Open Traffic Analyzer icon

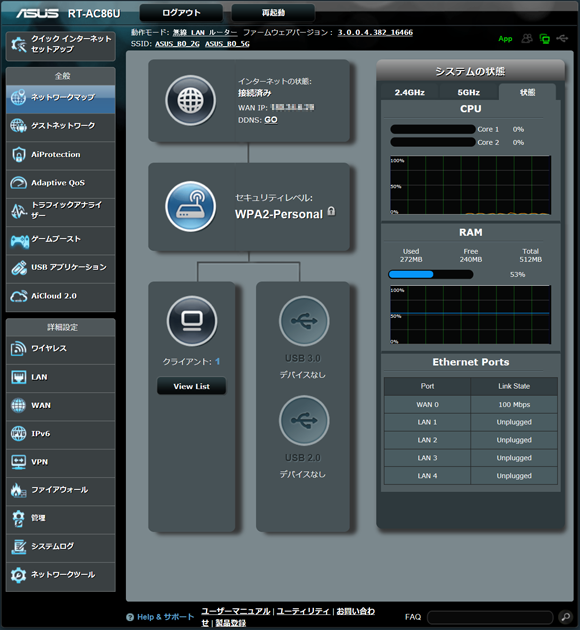pos(18,211)
